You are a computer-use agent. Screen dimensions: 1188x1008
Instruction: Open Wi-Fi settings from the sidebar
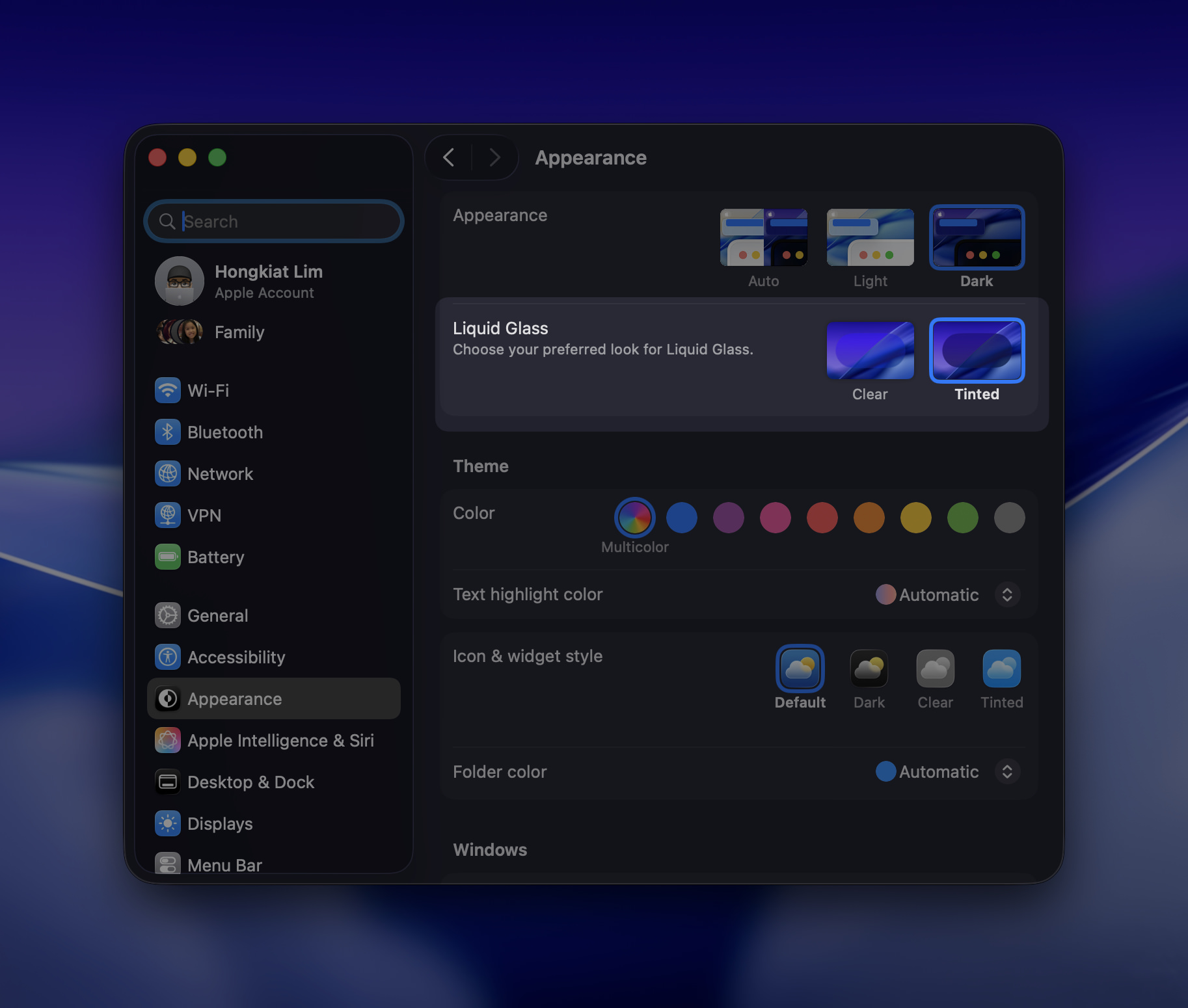click(208, 390)
